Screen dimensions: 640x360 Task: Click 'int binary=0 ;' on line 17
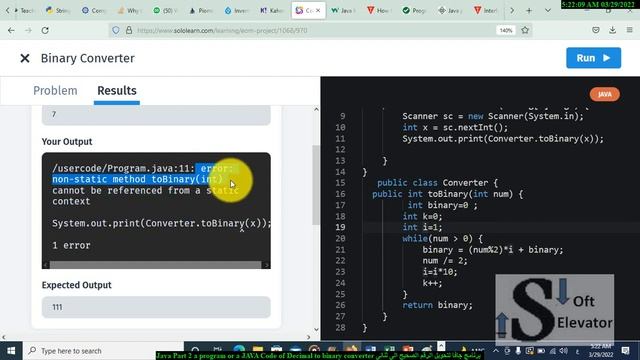[x=442, y=205]
